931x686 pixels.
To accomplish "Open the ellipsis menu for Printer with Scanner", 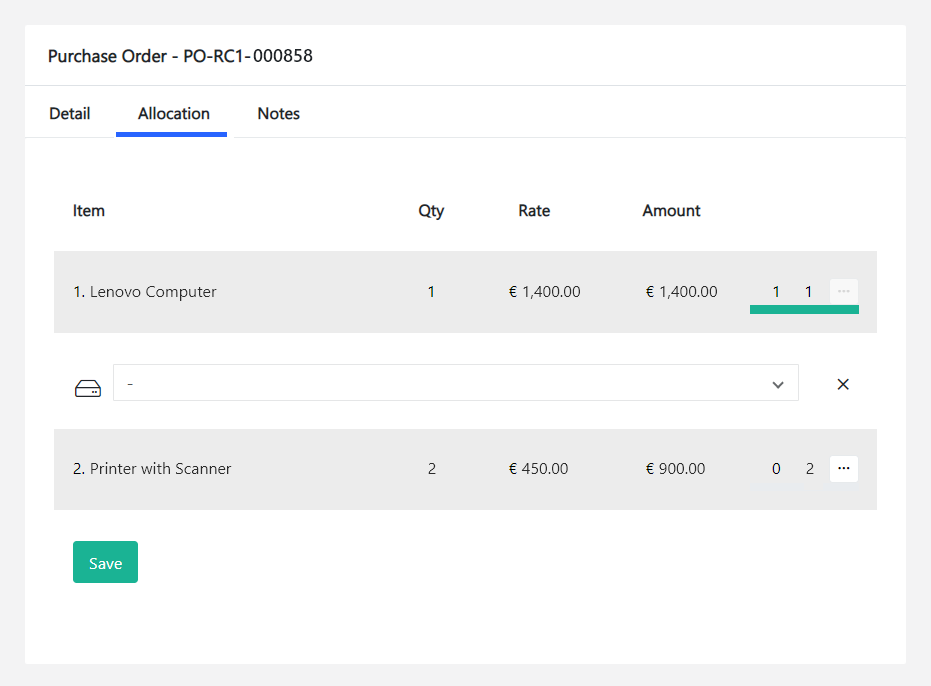I will click(843, 468).
